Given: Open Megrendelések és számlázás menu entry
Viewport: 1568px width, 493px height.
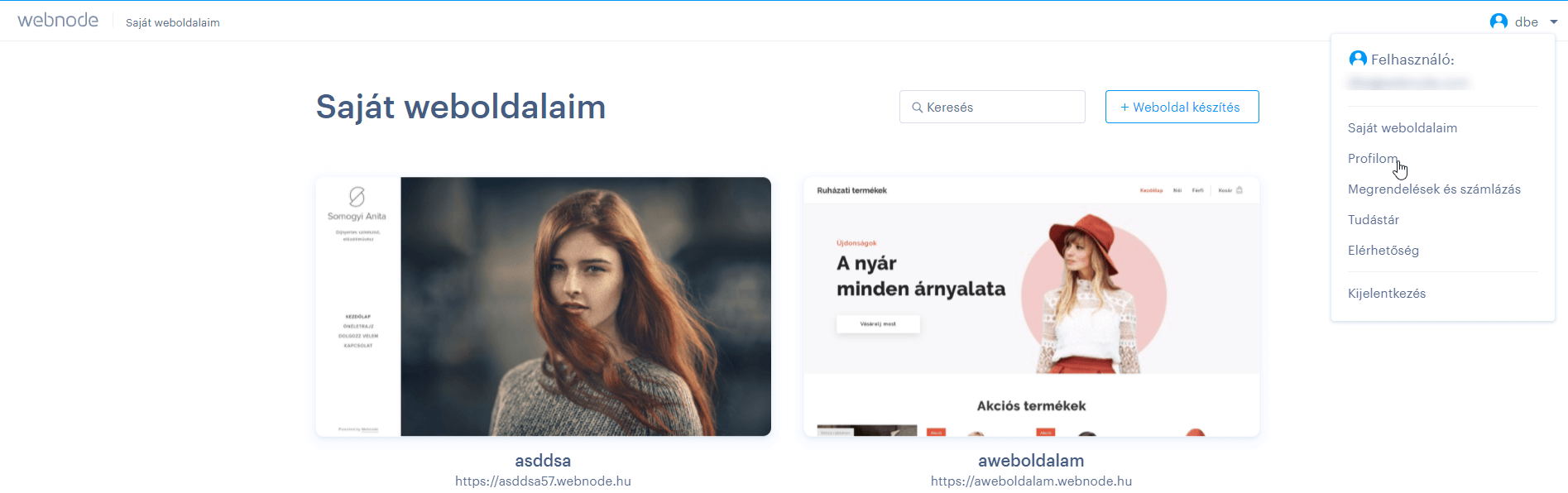Looking at the screenshot, I should (1434, 189).
